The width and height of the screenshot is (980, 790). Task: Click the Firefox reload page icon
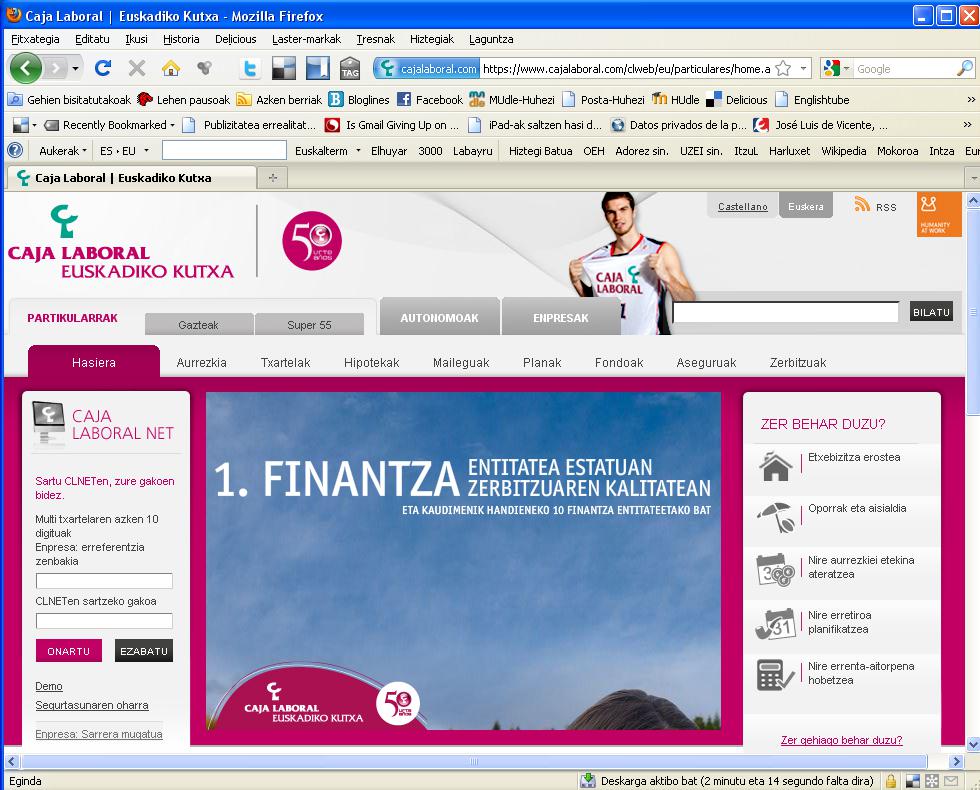[x=102, y=69]
